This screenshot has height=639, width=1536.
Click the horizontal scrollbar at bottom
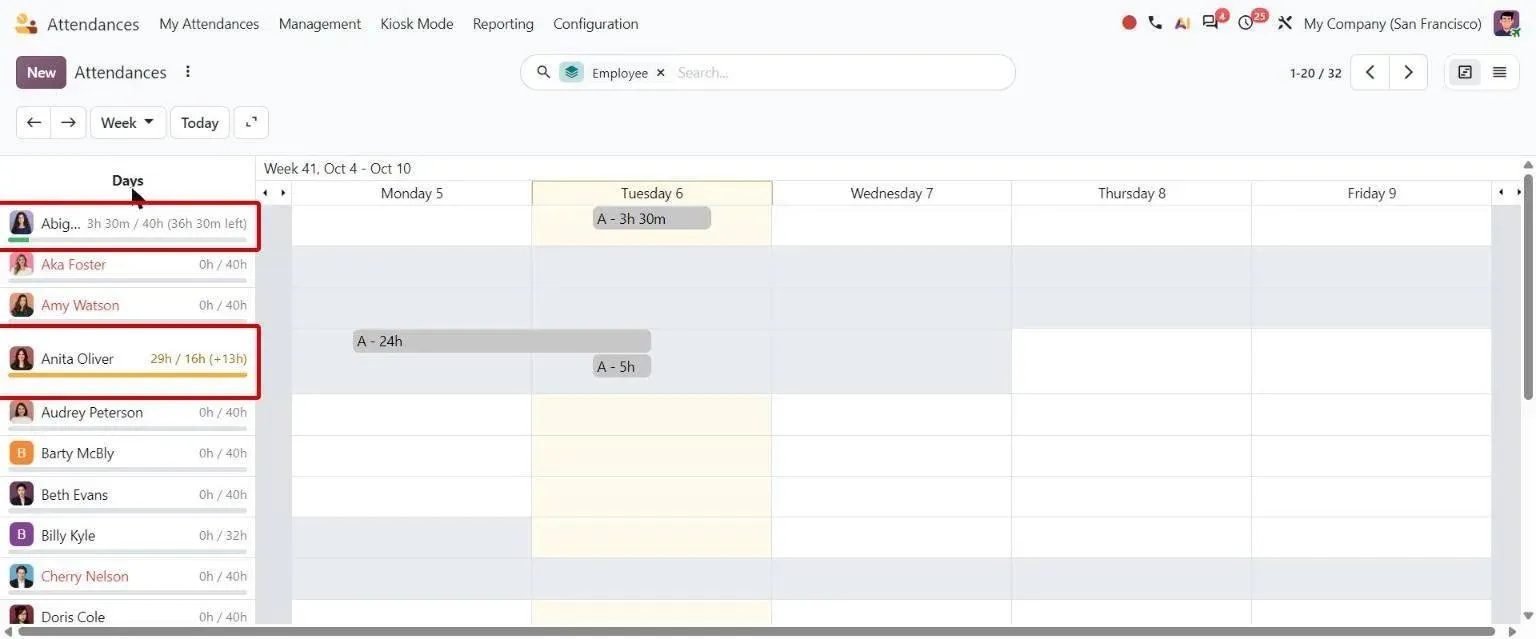pyautogui.click(x=755, y=631)
